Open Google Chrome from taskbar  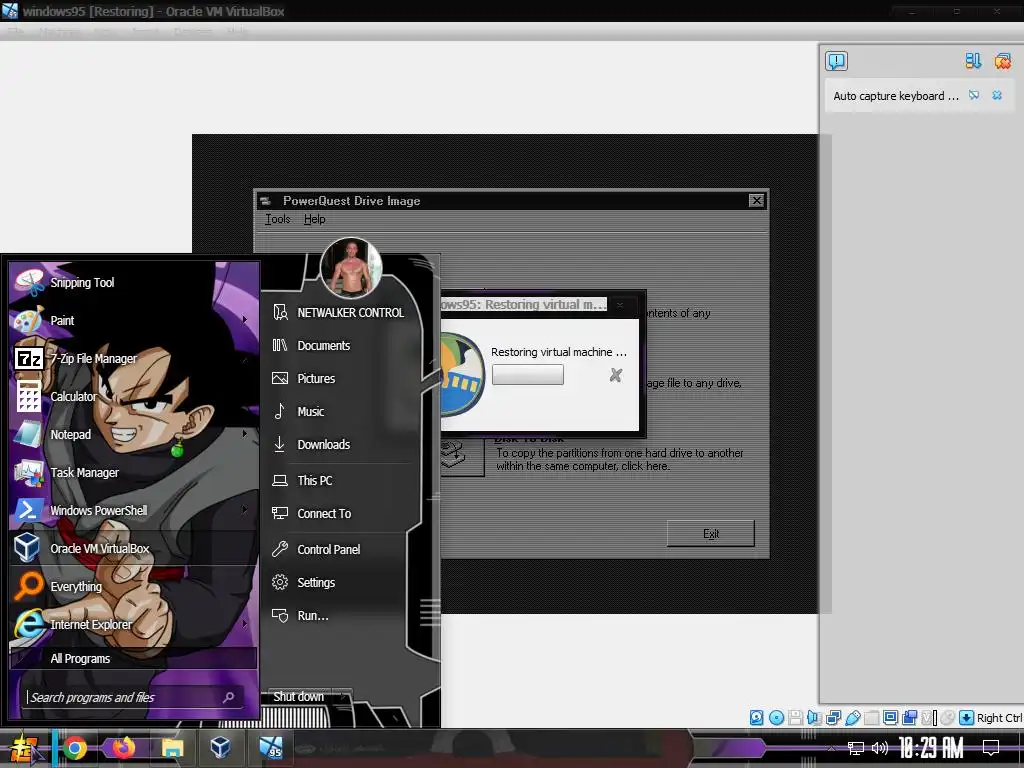pyautogui.click(x=74, y=748)
